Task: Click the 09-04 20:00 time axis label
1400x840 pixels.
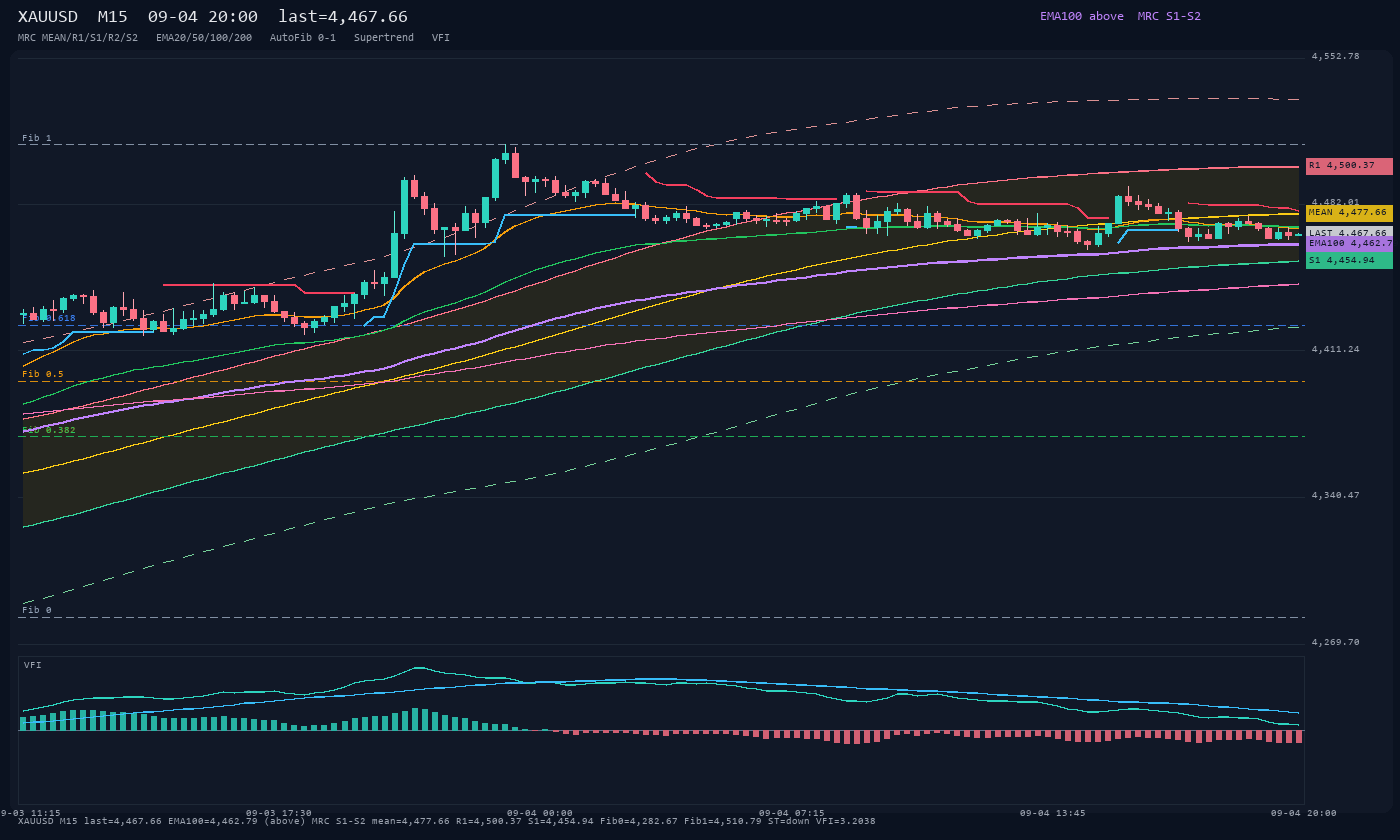Action: [x=1304, y=813]
